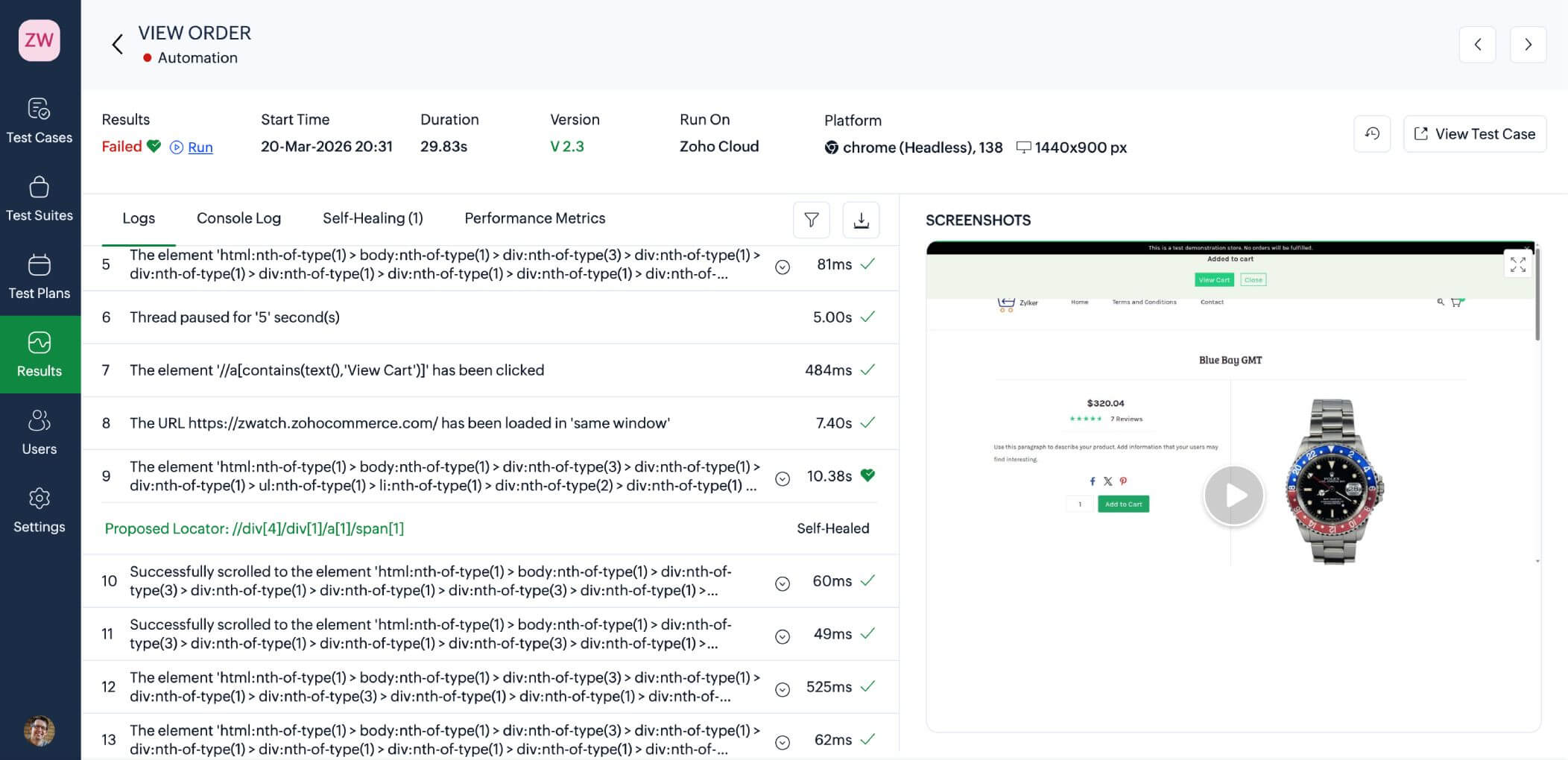
Task: Click the green checkmark on step 8
Action: tap(867, 422)
